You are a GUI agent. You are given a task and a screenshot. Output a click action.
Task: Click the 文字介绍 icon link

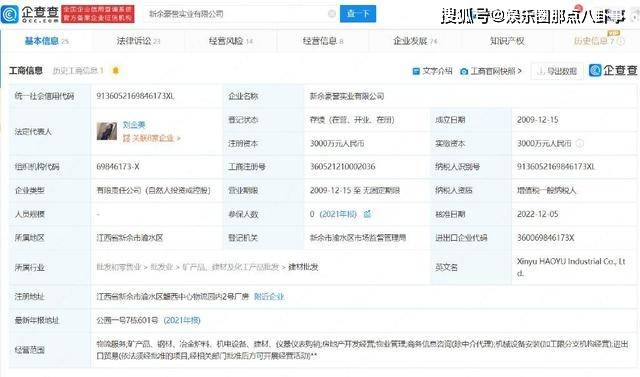pyautogui.click(x=432, y=71)
